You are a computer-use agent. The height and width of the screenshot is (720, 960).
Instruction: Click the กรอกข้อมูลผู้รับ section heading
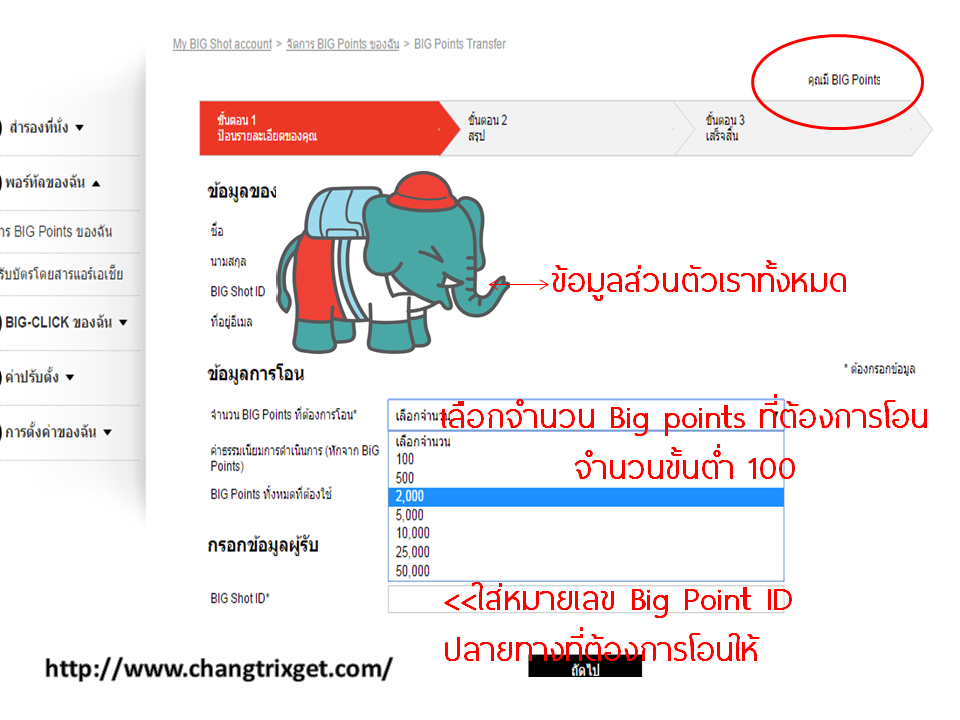(263, 545)
